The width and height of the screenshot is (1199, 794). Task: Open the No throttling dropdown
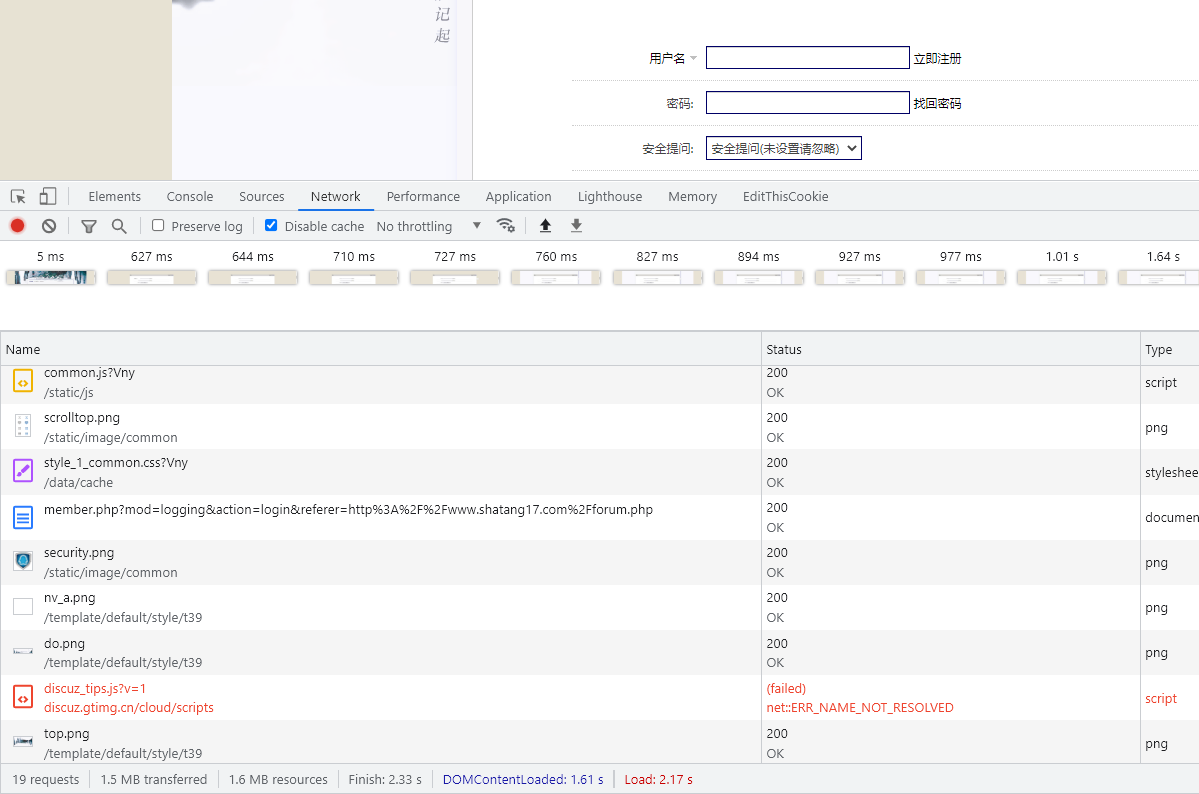(x=428, y=226)
